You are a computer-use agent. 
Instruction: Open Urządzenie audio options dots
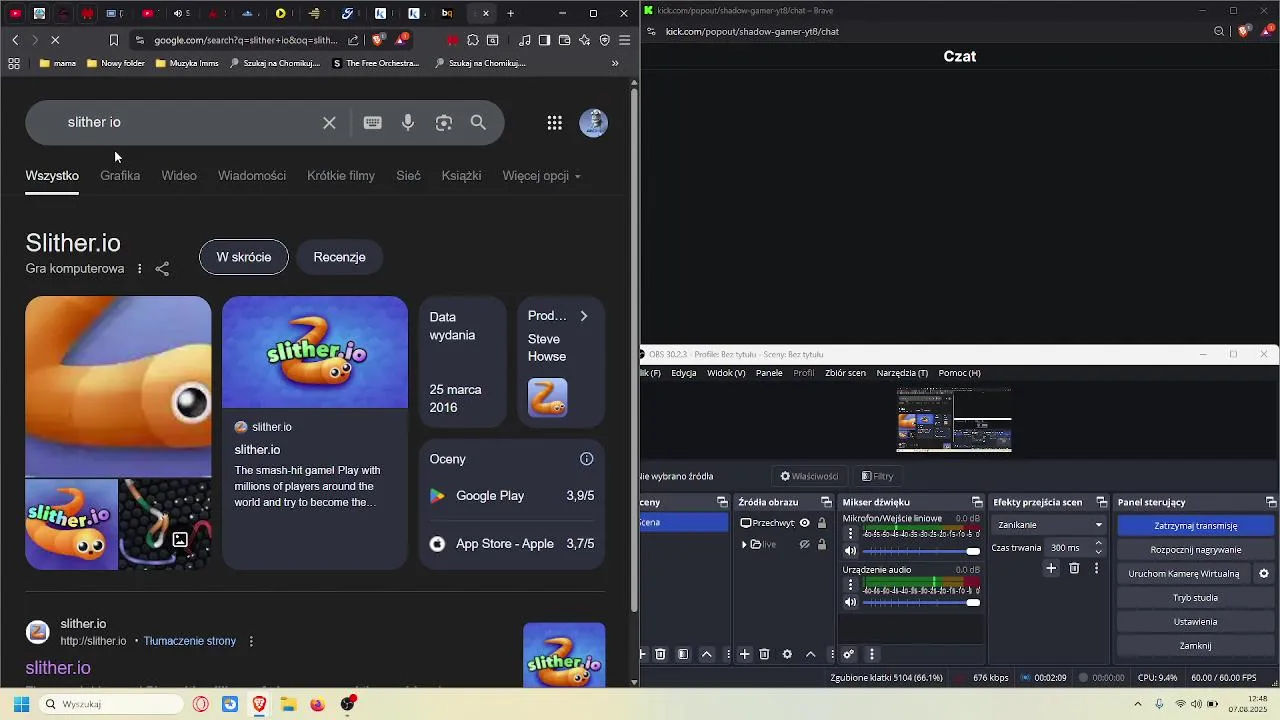click(x=851, y=584)
